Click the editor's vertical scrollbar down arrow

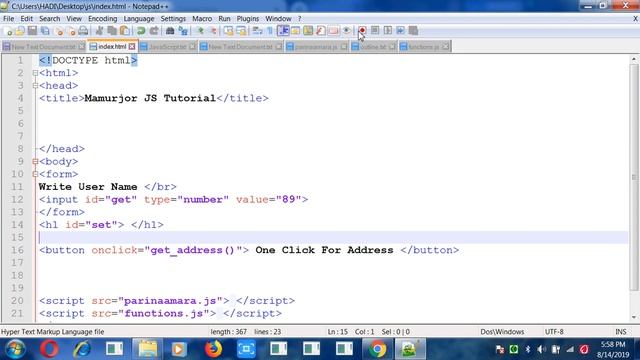coord(633,317)
